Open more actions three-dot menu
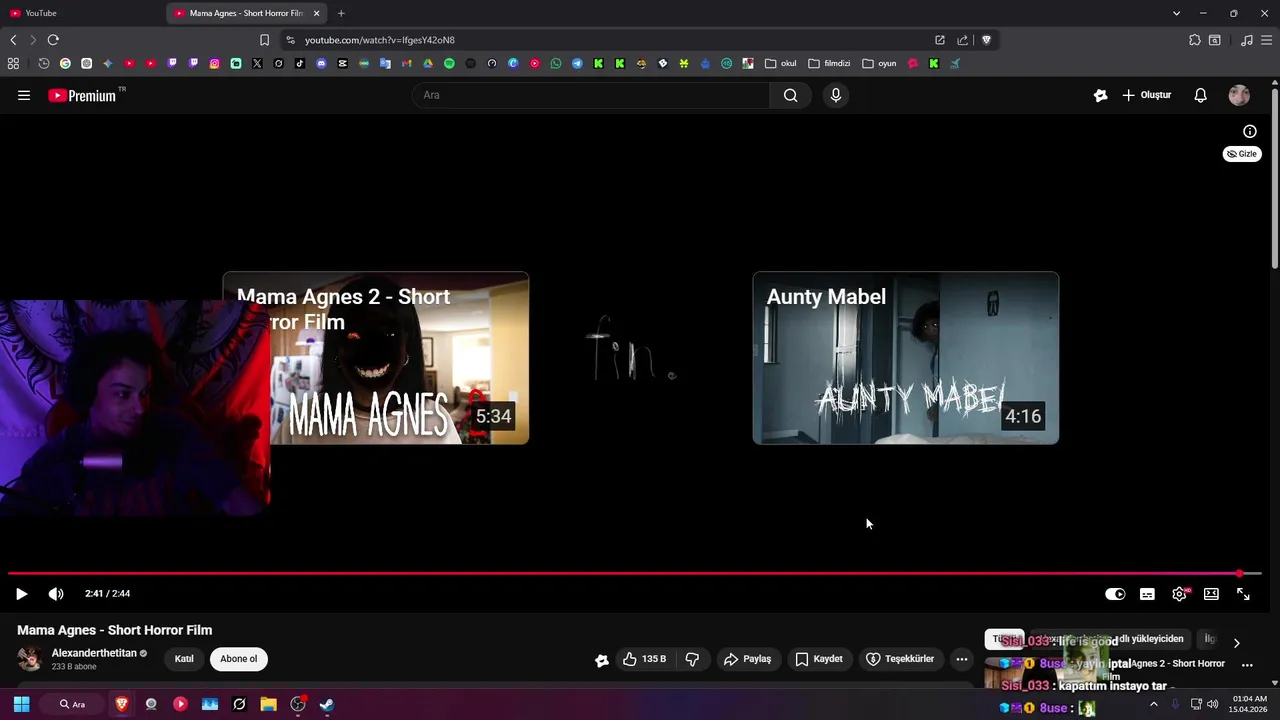Viewport: 1280px width, 720px height. point(961,659)
